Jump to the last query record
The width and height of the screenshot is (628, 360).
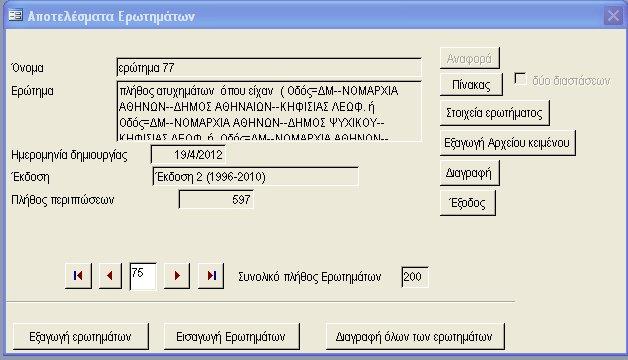(211, 276)
